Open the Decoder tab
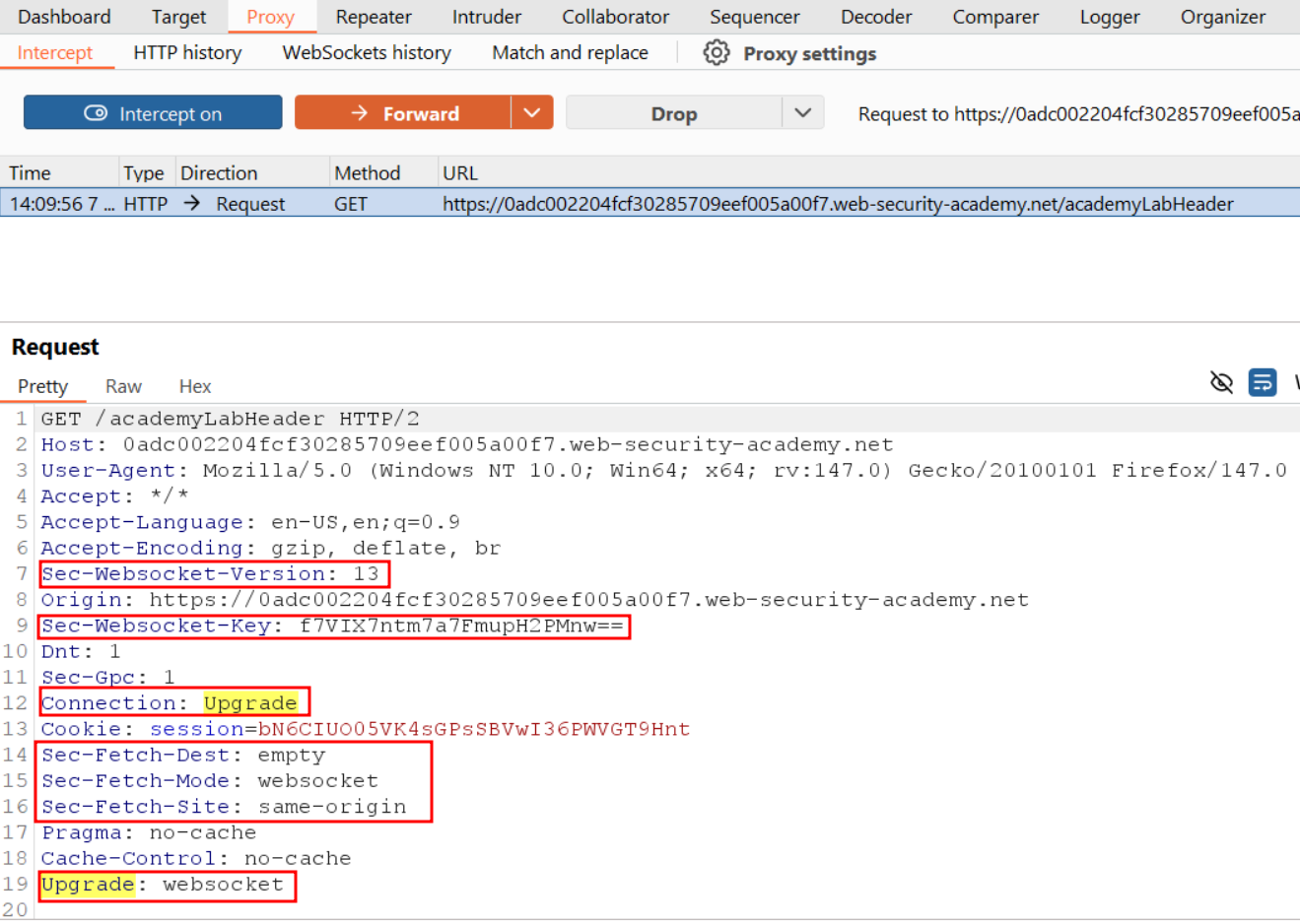The image size is (1300, 924). click(x=875, y=17)
